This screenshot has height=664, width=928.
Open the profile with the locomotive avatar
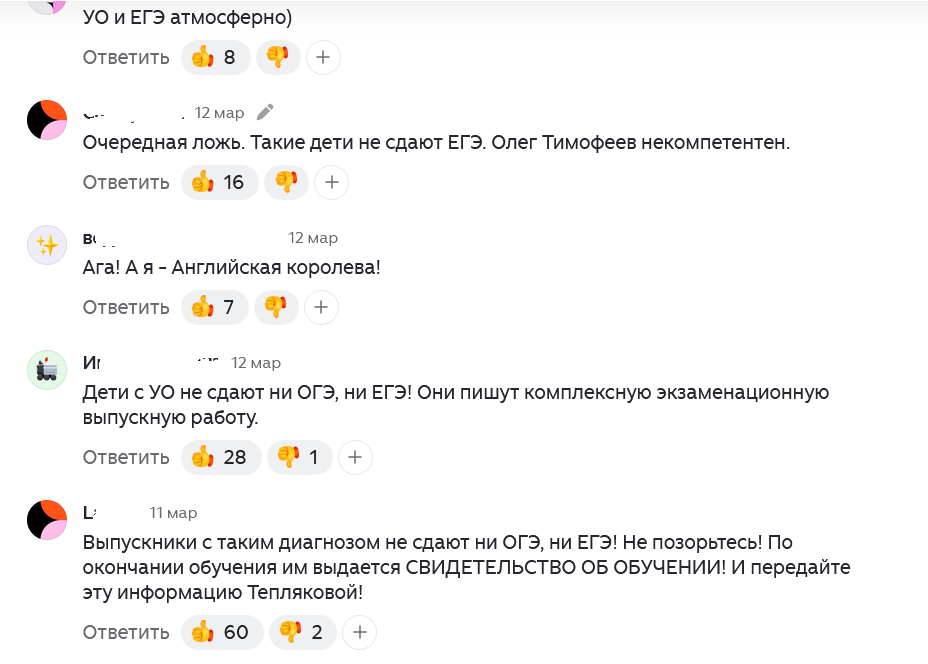tap(46, 370)
